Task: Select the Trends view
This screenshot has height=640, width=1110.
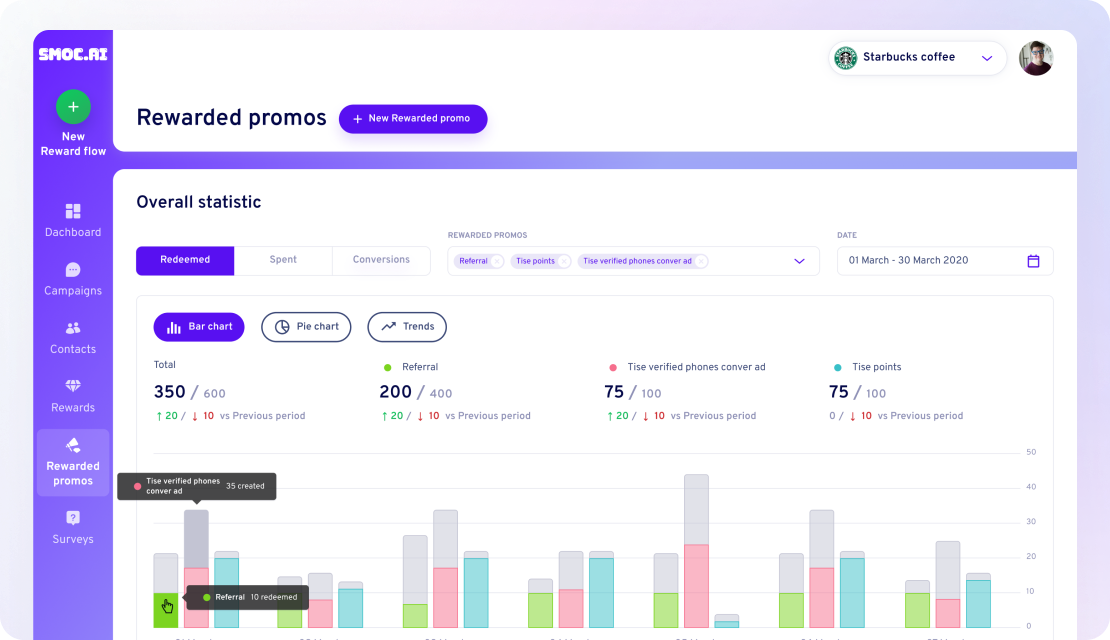Action: [407, 327]
